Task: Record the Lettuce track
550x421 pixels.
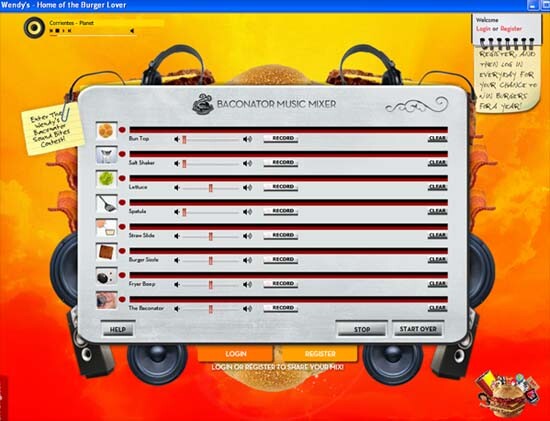Action: click(281, 187)
